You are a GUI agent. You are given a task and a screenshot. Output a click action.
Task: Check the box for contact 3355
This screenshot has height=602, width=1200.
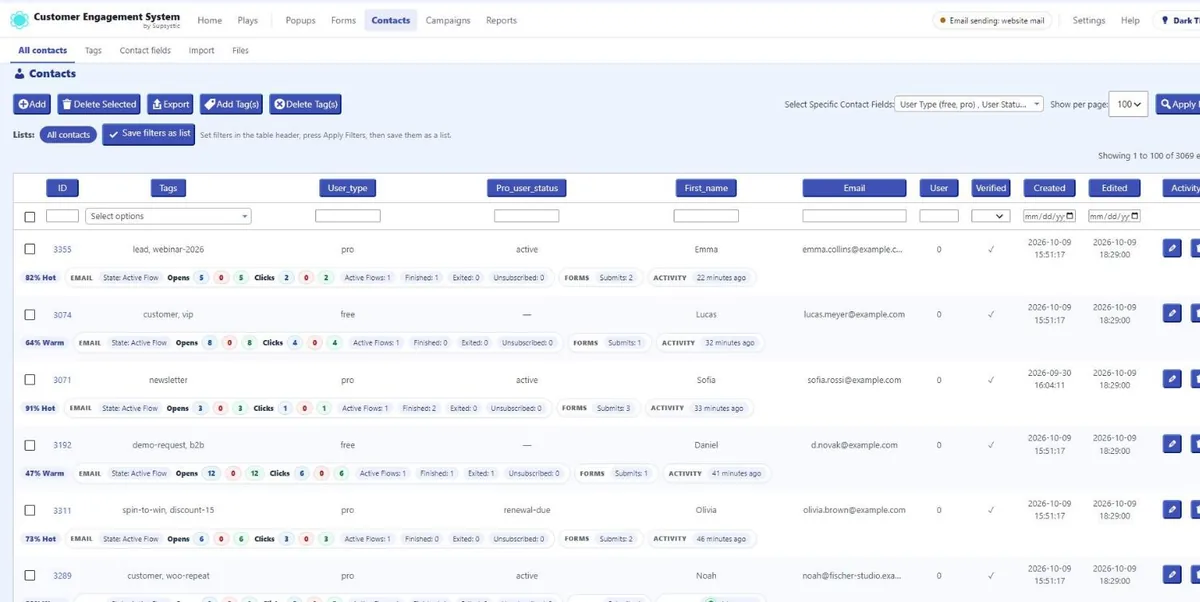(x=29, y=249)
